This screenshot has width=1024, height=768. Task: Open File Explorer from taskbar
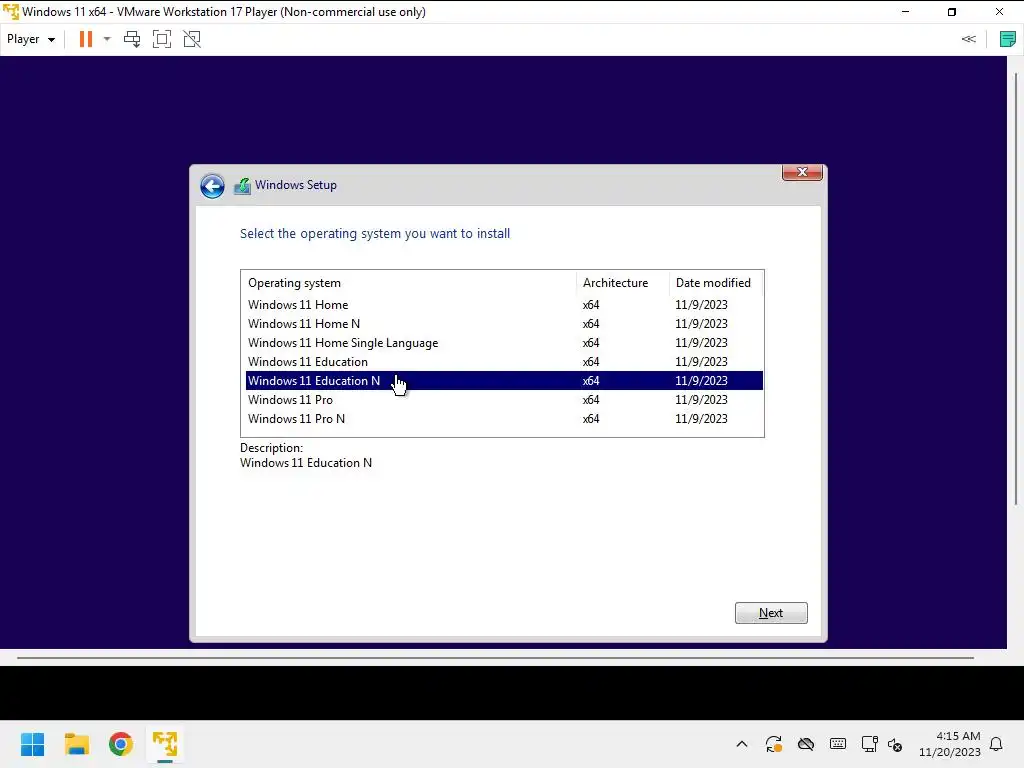(77, 744)
